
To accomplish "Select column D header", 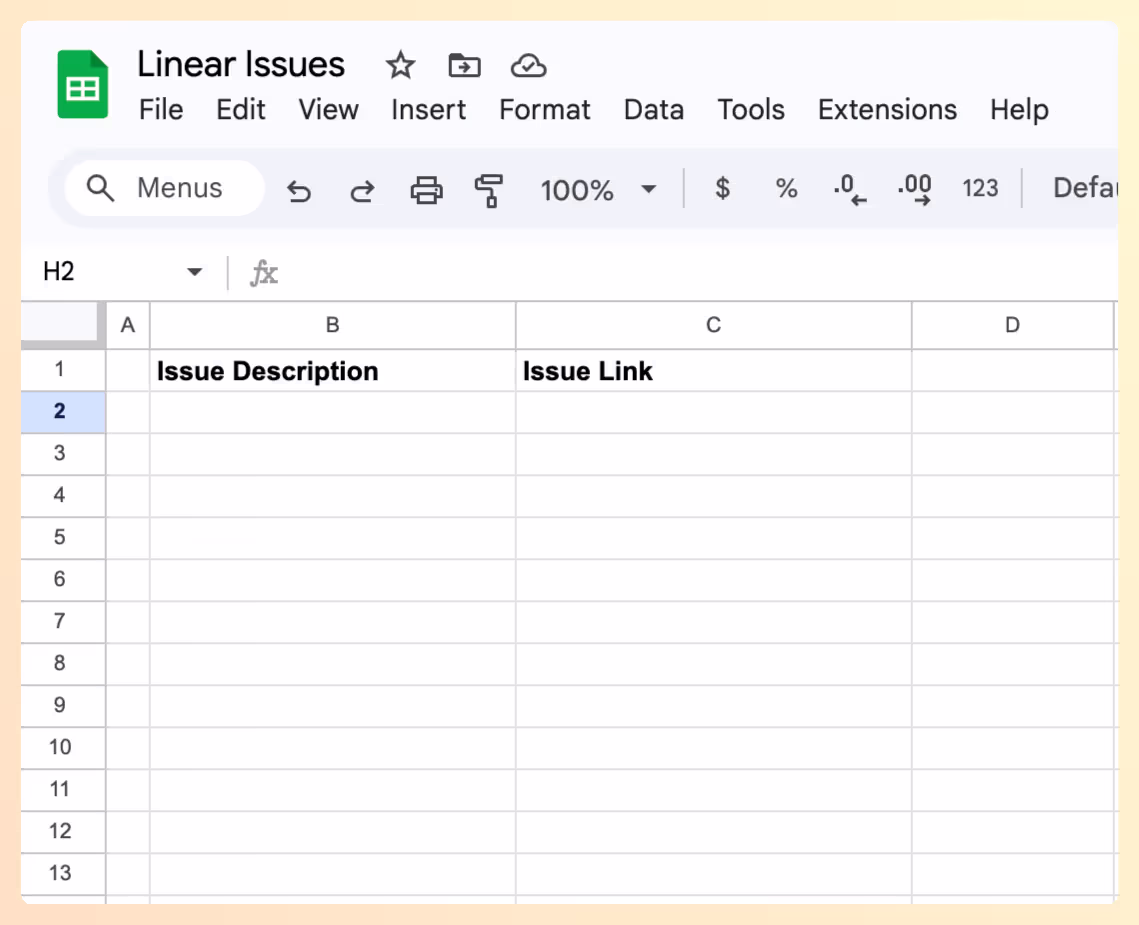I will (1013, 325).
